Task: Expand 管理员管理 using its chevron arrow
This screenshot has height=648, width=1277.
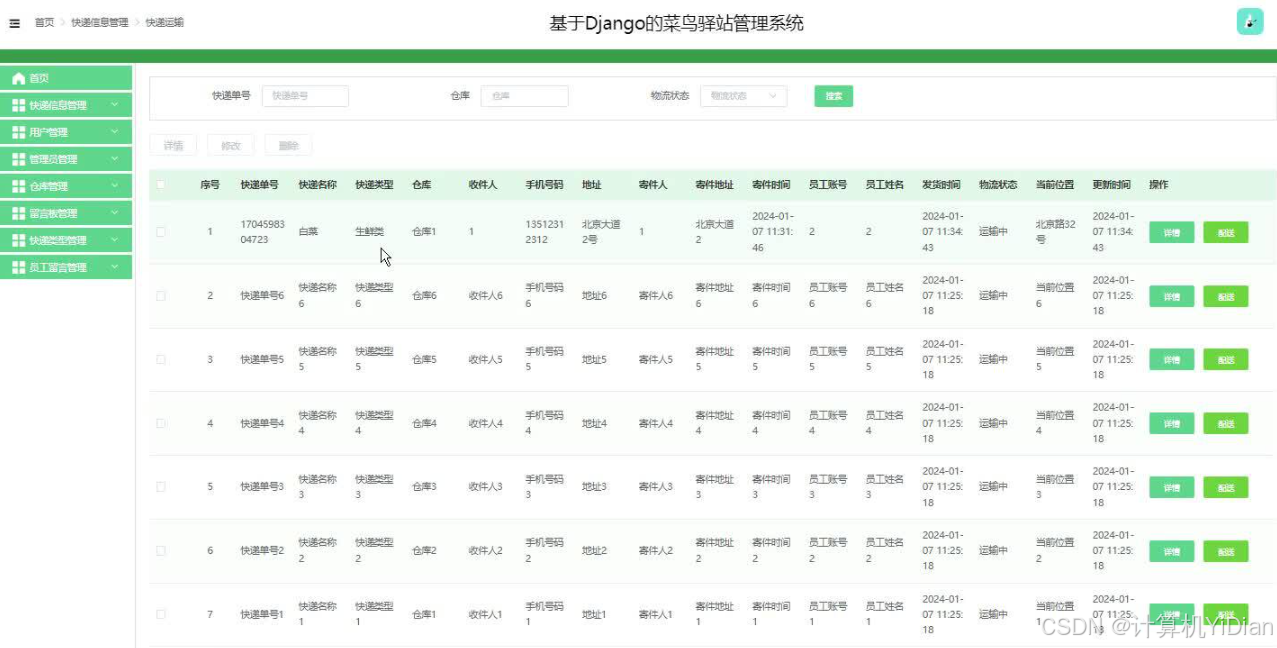Action: point(115,159)
